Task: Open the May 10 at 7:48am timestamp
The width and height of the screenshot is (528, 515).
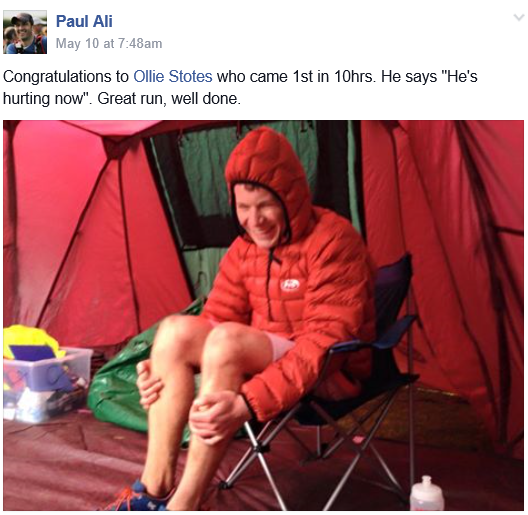Action: (109, 43)
